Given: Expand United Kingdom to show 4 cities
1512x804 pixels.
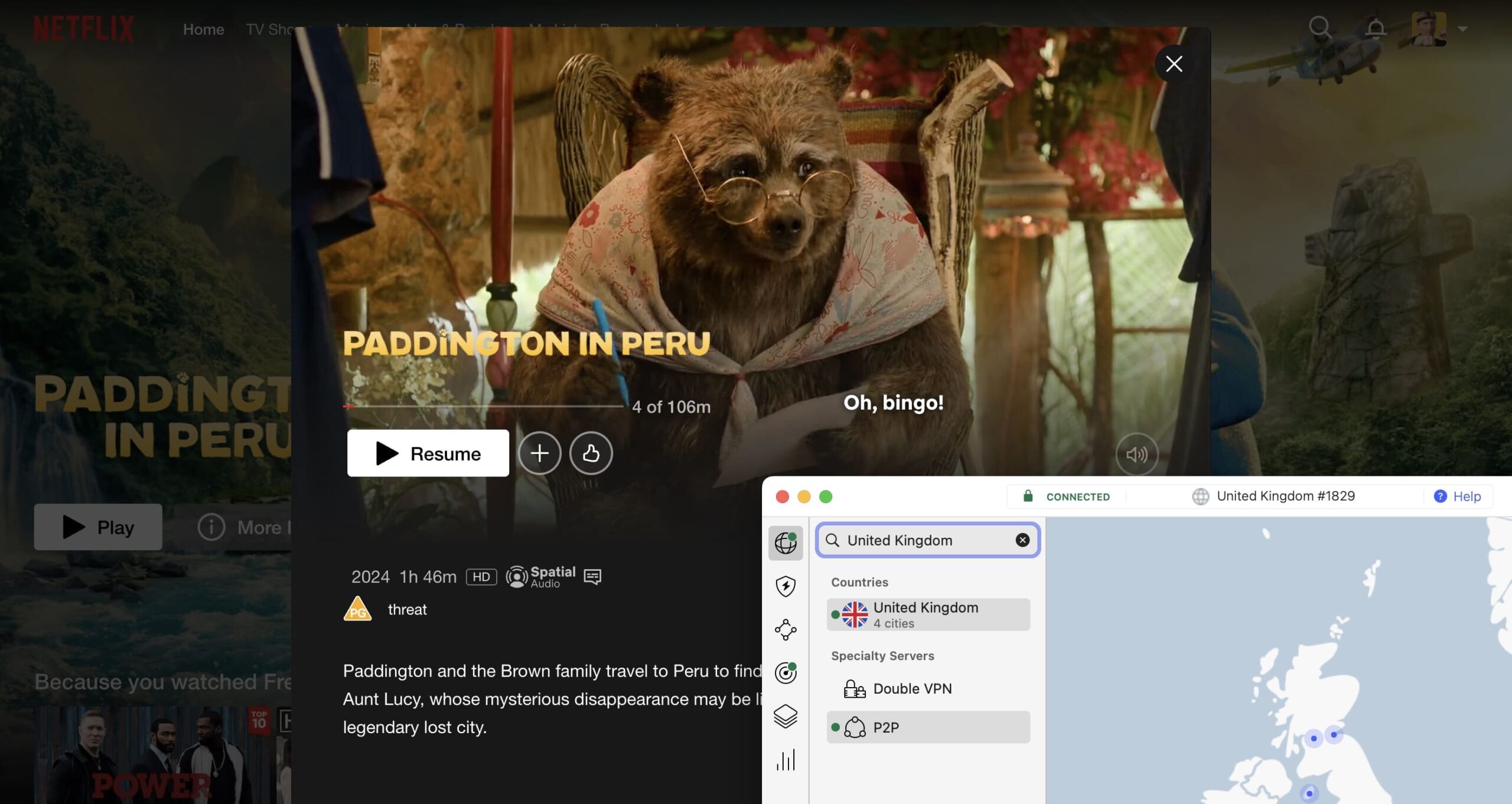Looking at the screenshot, I should pyautogui.click(x=927, y=613).
